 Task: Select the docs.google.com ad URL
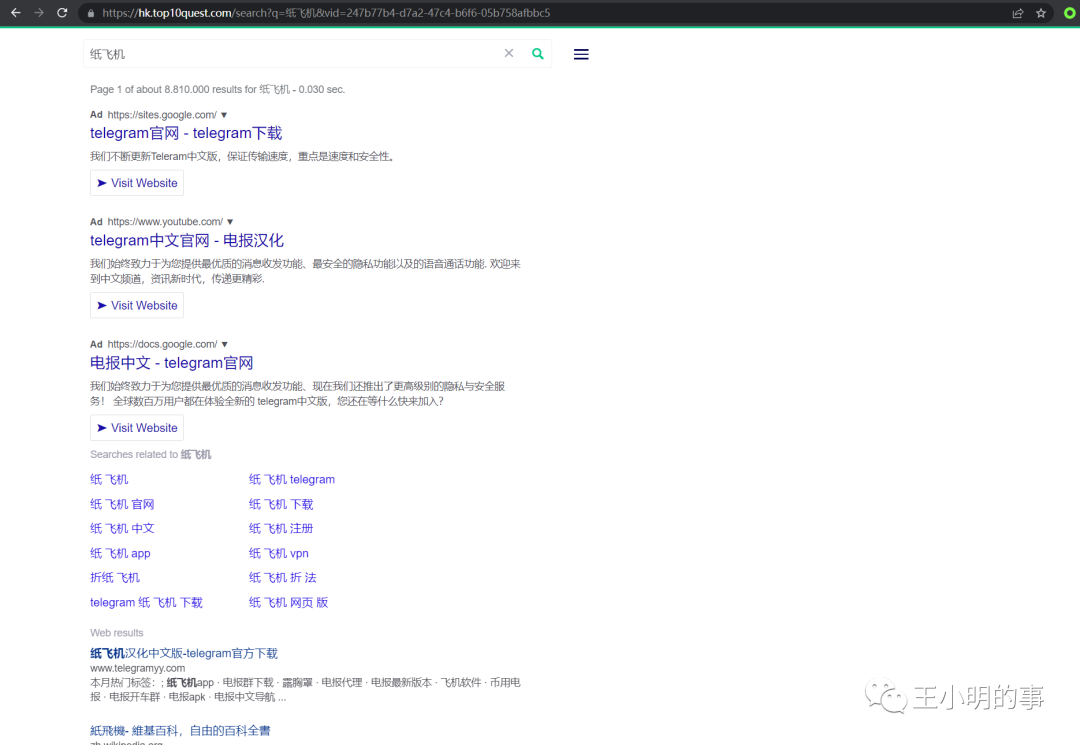coord(163,344)
